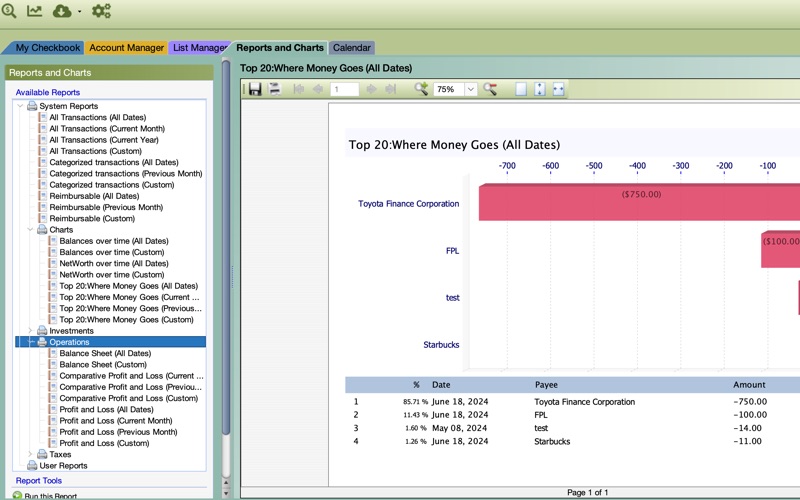Click the Toyota Finance Corporation red bar
800x500 pixels.
pos(639,203)
